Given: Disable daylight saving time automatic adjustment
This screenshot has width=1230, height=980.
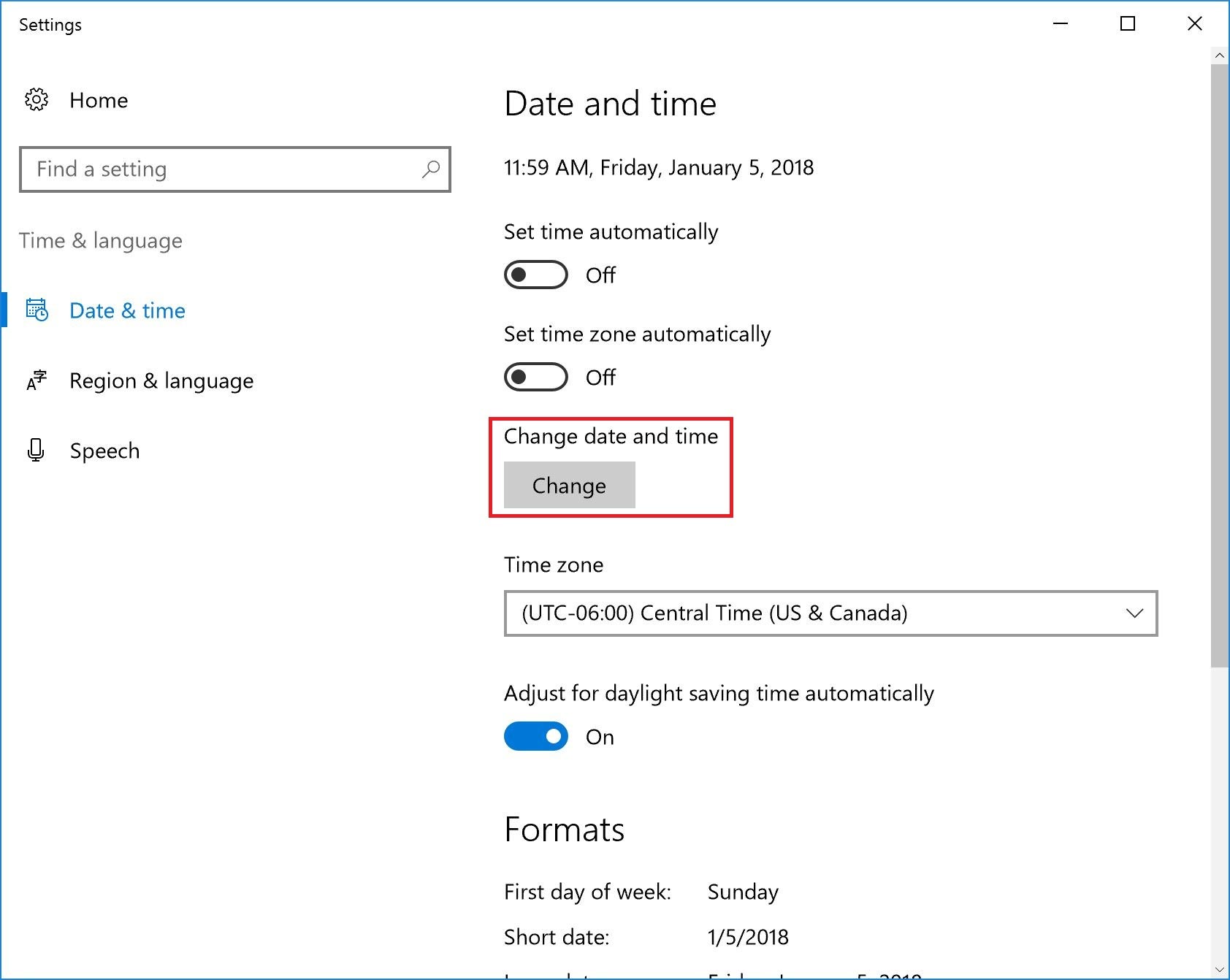Looking at the screenshot, I should click(x=536, y=736).
